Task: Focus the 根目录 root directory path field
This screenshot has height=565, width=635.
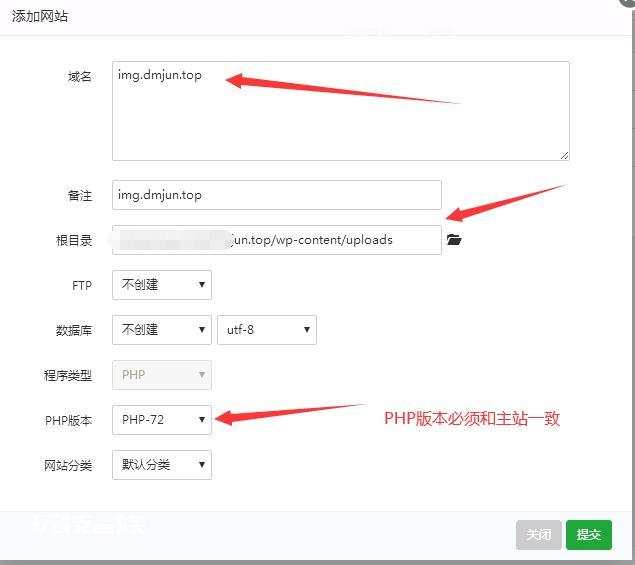Action: click(x=277, y=240)
